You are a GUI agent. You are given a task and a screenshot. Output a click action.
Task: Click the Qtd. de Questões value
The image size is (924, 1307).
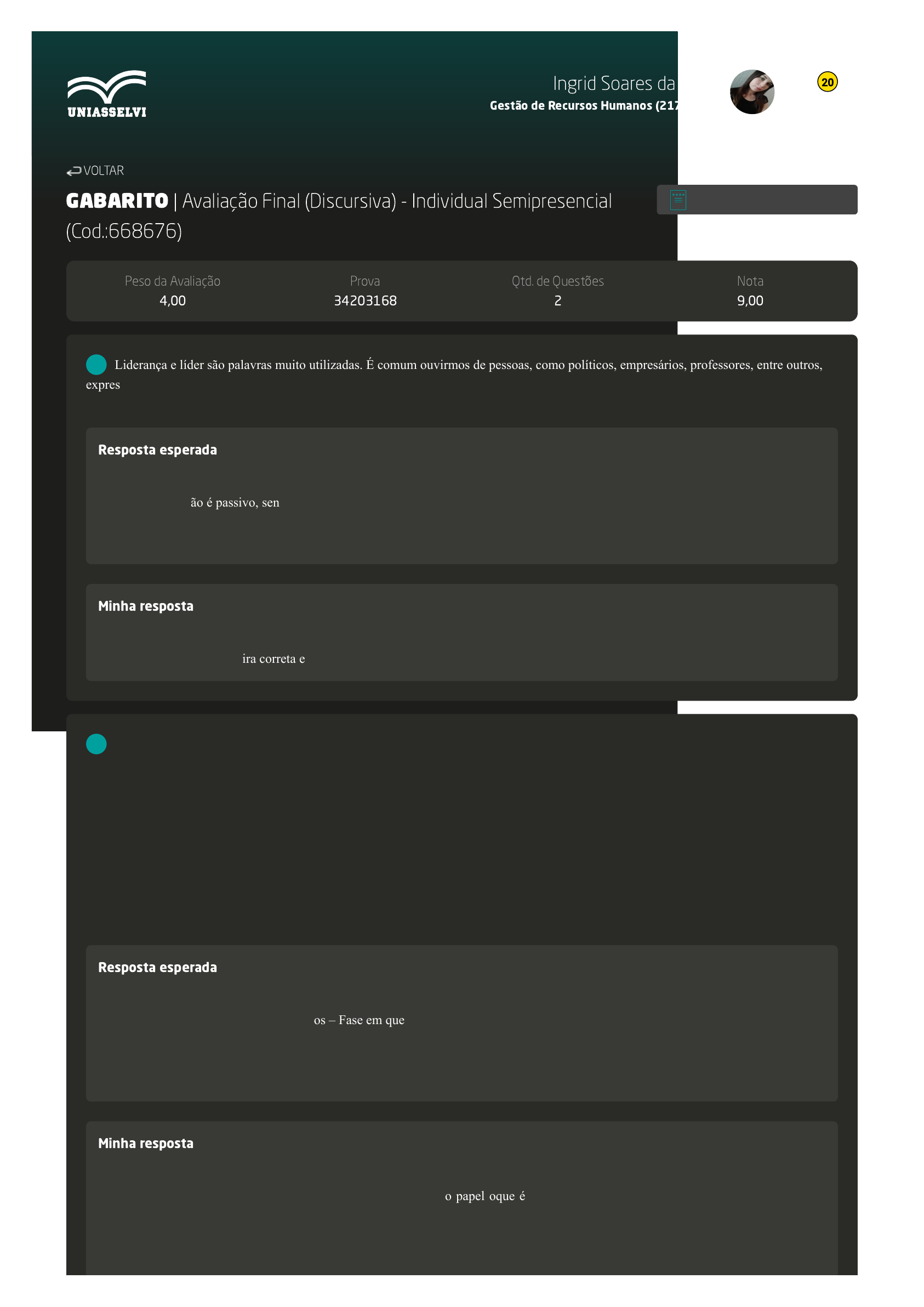tap(557, 300)
